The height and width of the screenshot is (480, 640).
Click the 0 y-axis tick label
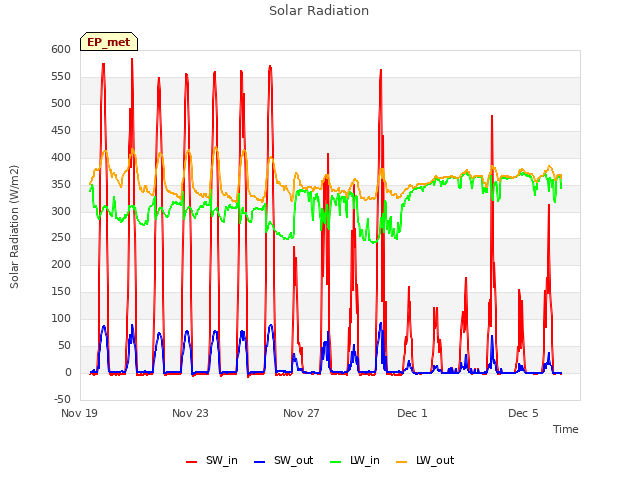pos(68,372)
